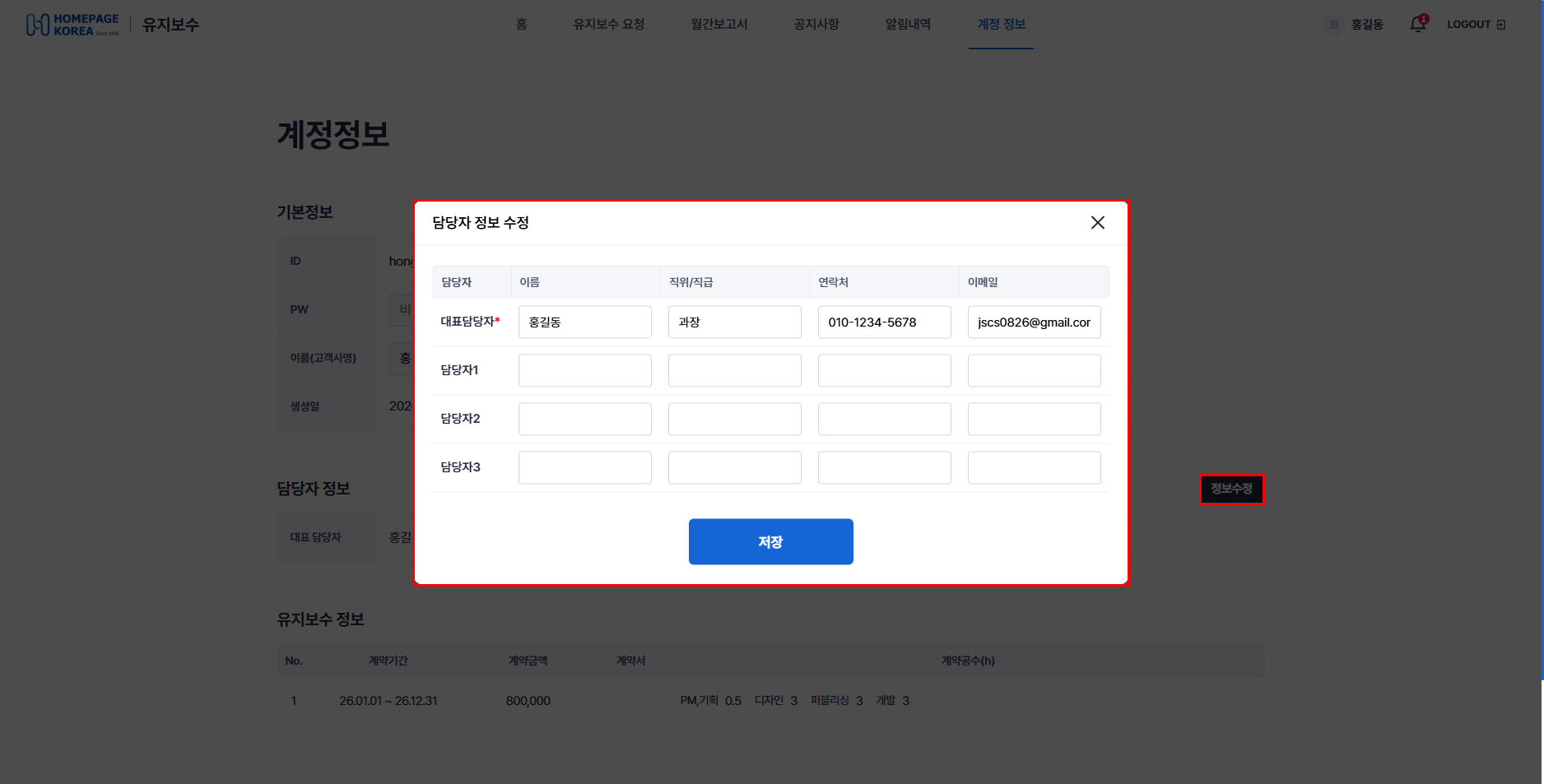Navigate to the 홈 menu item

point(521,24)
